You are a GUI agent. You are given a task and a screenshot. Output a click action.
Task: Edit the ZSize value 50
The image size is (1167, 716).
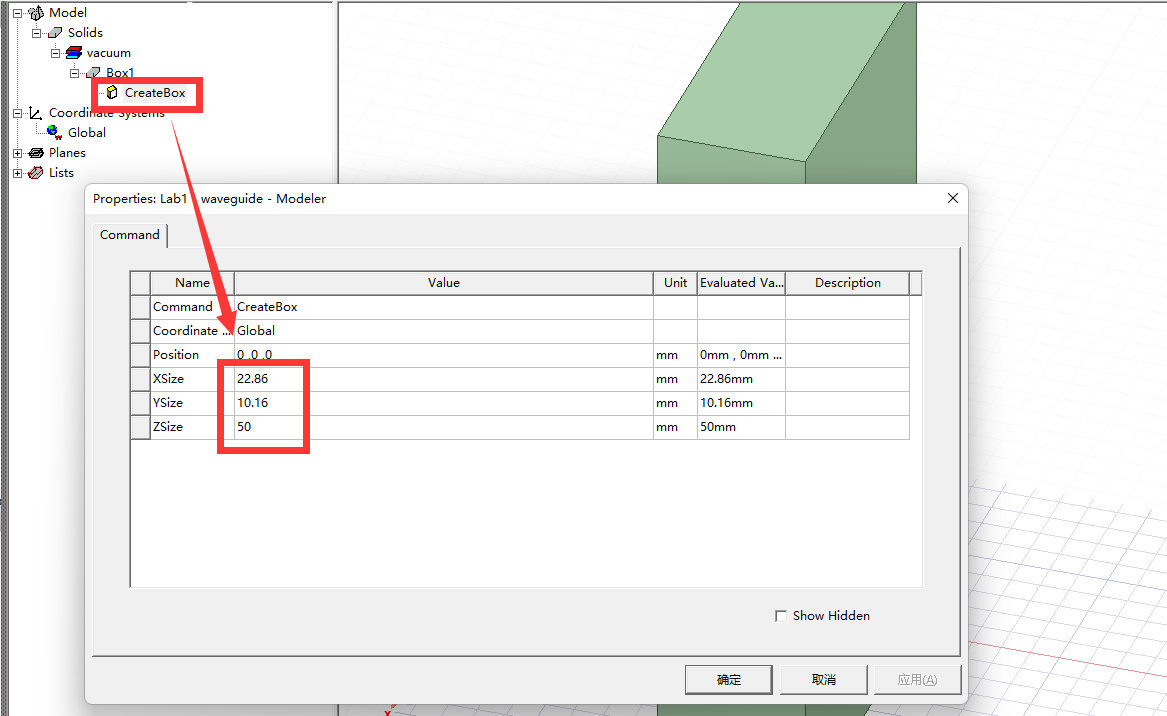(444, 426)
